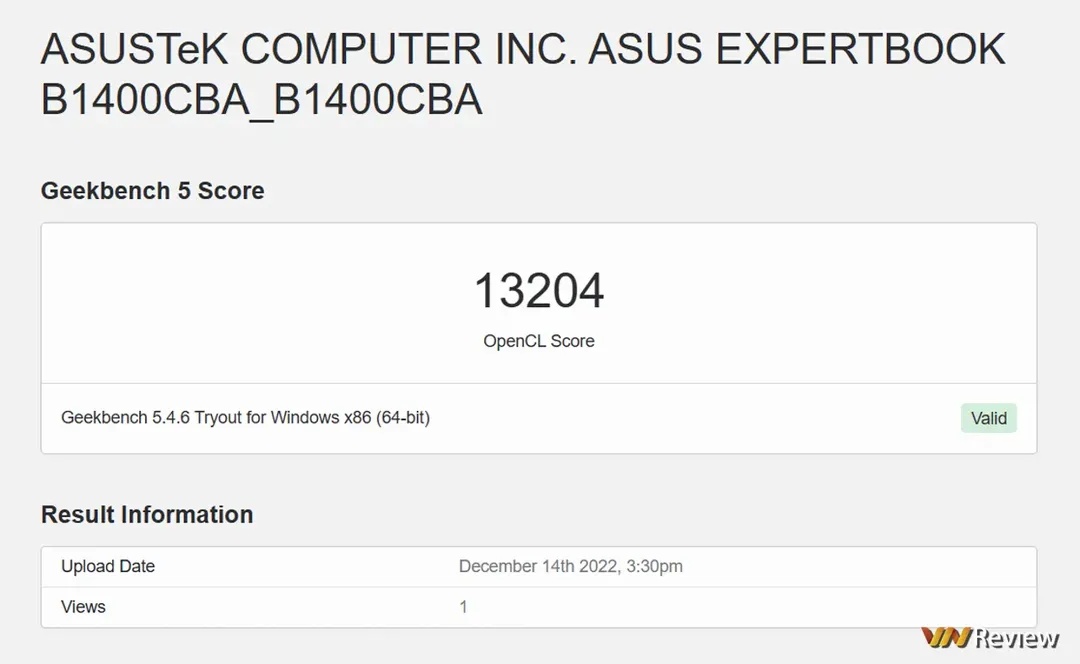Select the OpenCL Score label
Viewport: 1080px width, 664px height.
[538, 341]
